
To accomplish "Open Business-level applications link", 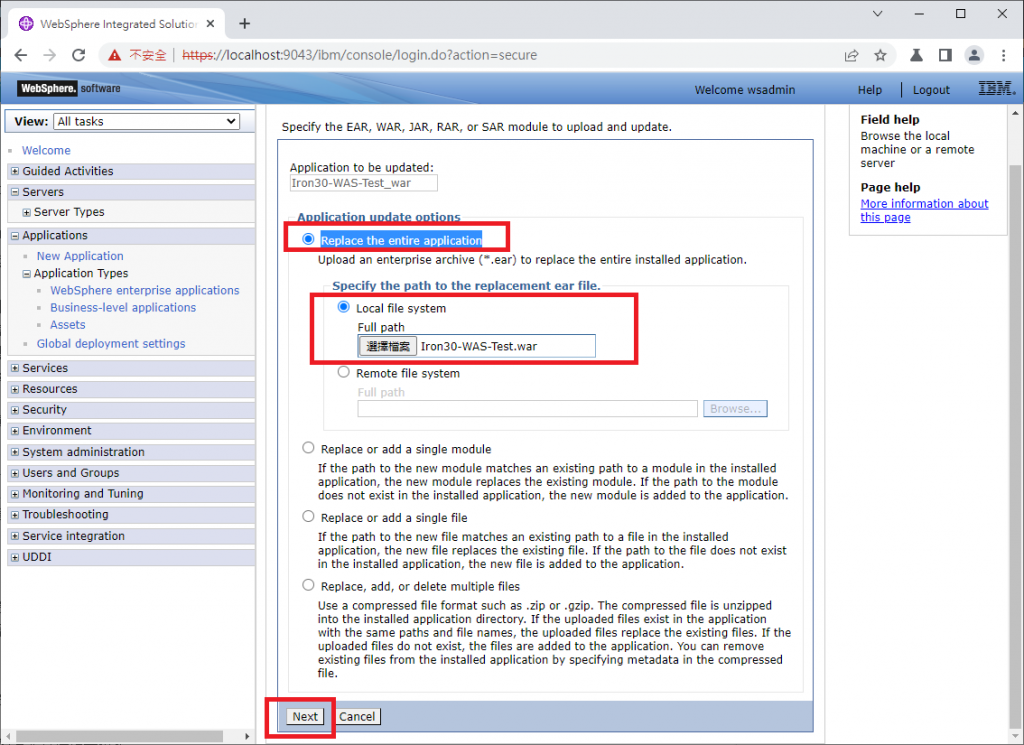I will pyautogui.click(x=123, y=307).
